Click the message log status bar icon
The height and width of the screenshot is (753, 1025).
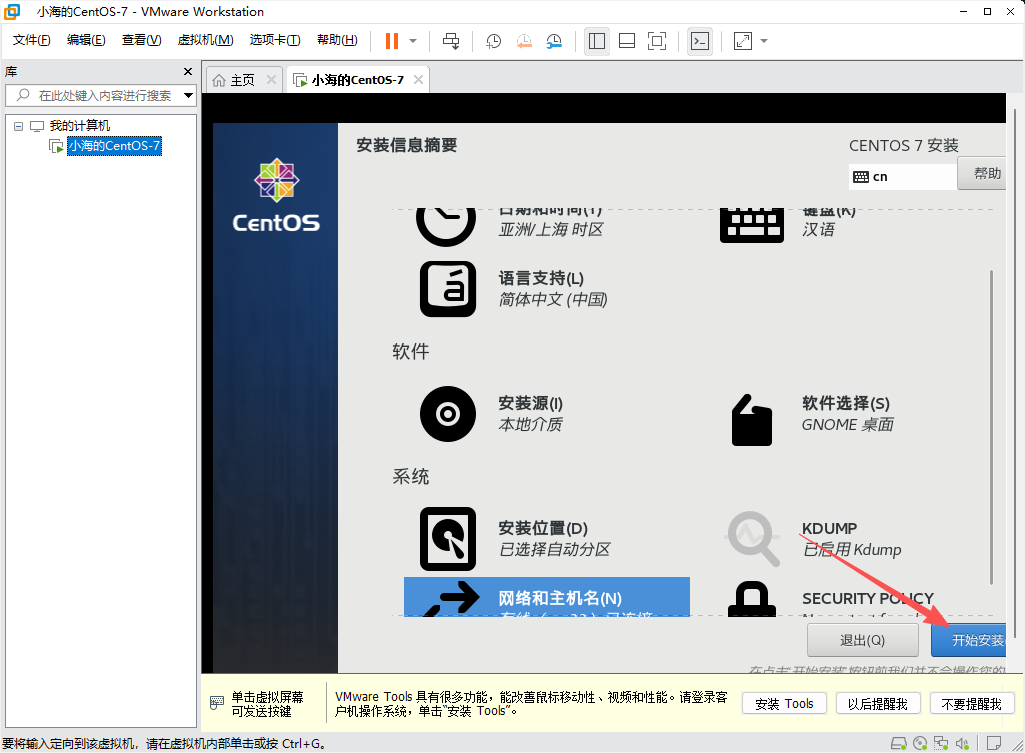coord(994,743)
